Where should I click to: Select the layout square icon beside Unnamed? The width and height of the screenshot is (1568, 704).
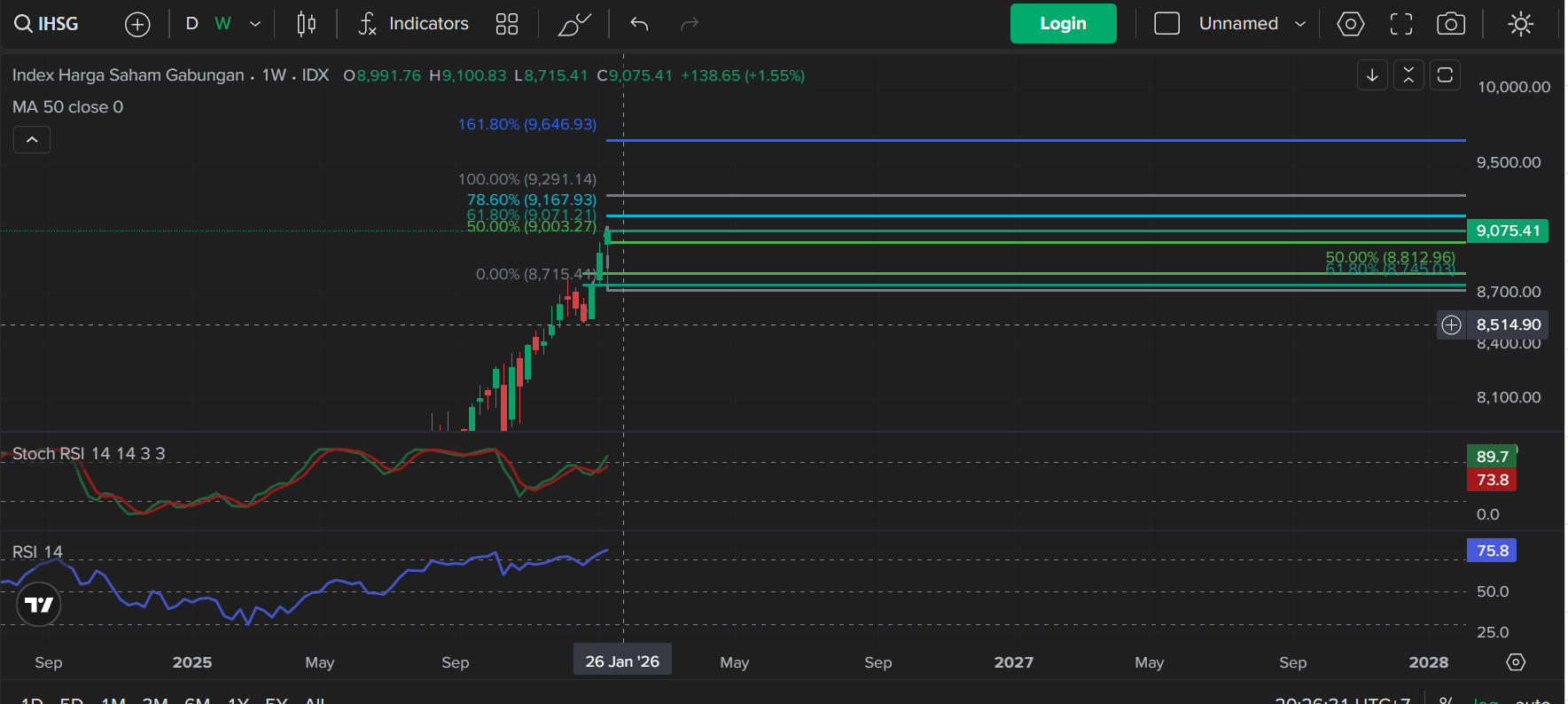(x=1166, y=24)
